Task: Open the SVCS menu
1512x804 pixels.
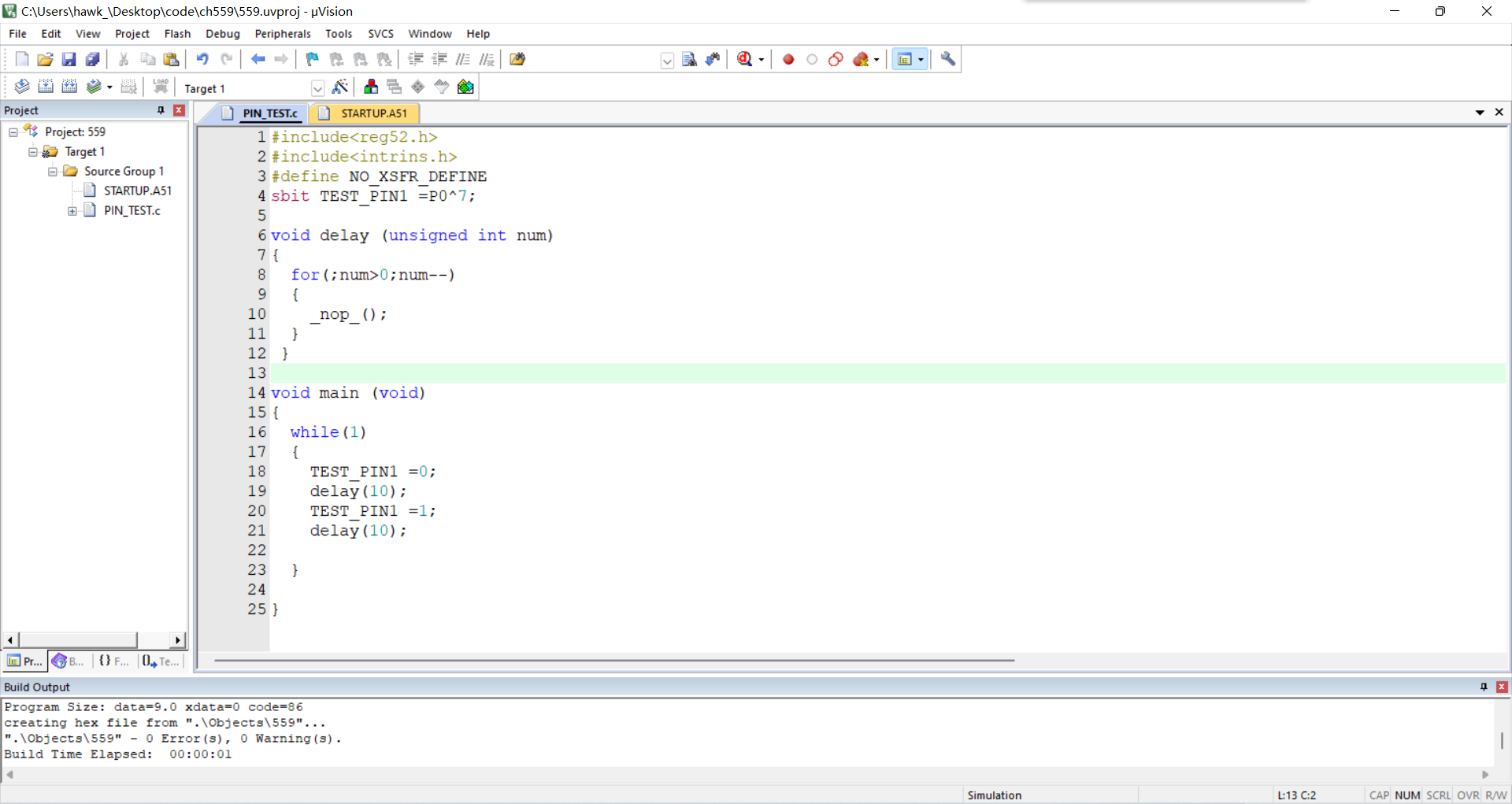Action: [380, 34]
